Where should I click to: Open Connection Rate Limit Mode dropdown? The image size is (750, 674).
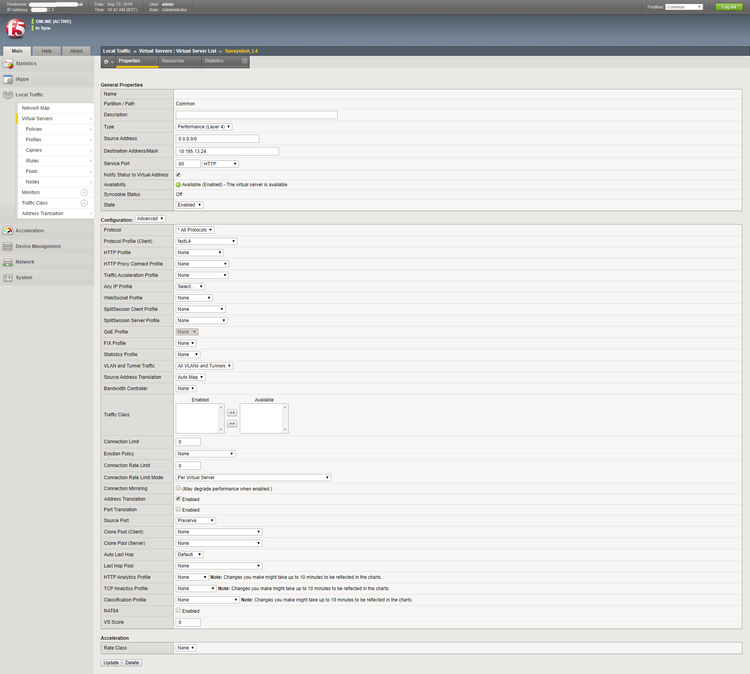254,477
